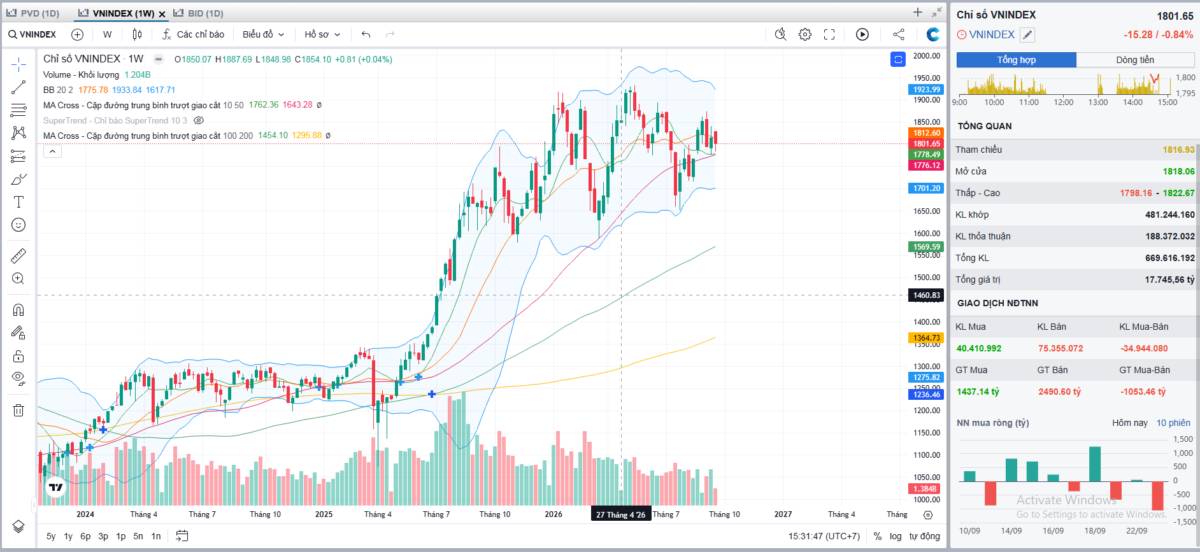The width and height of the screenshot is (1200, 552).
Task: Click MA Cross 10 50 indicator legend
Action: tap(143, 104)
